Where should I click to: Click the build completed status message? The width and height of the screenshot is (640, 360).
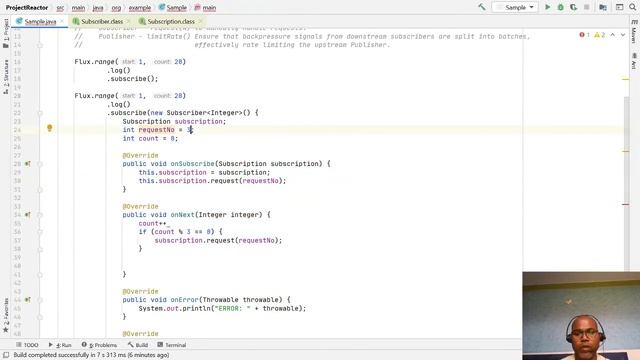click(x=91, y=355)
